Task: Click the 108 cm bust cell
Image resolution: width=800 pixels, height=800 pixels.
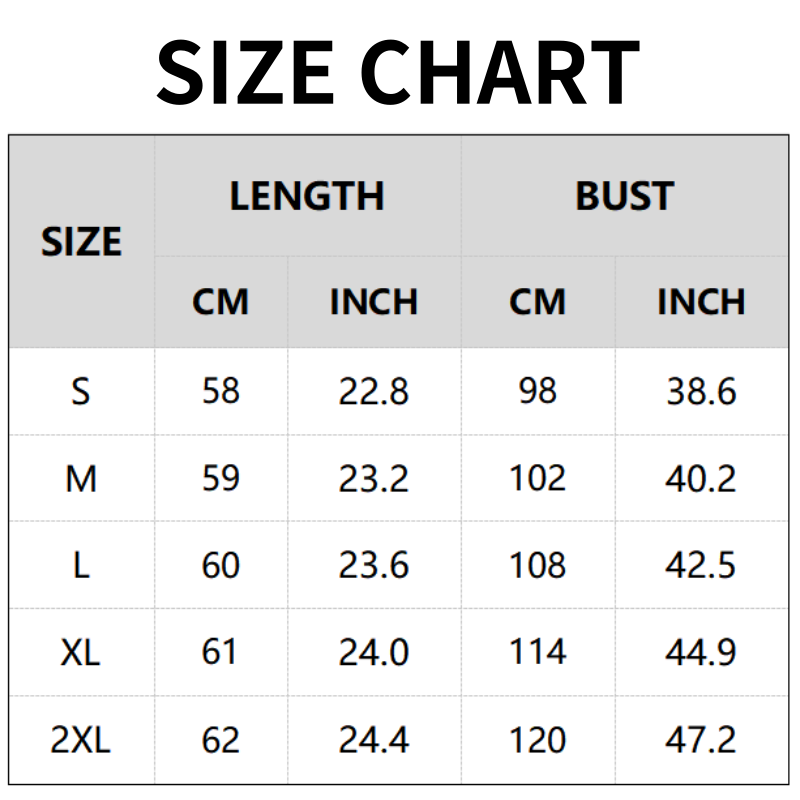Action: (x=537, y=566)
